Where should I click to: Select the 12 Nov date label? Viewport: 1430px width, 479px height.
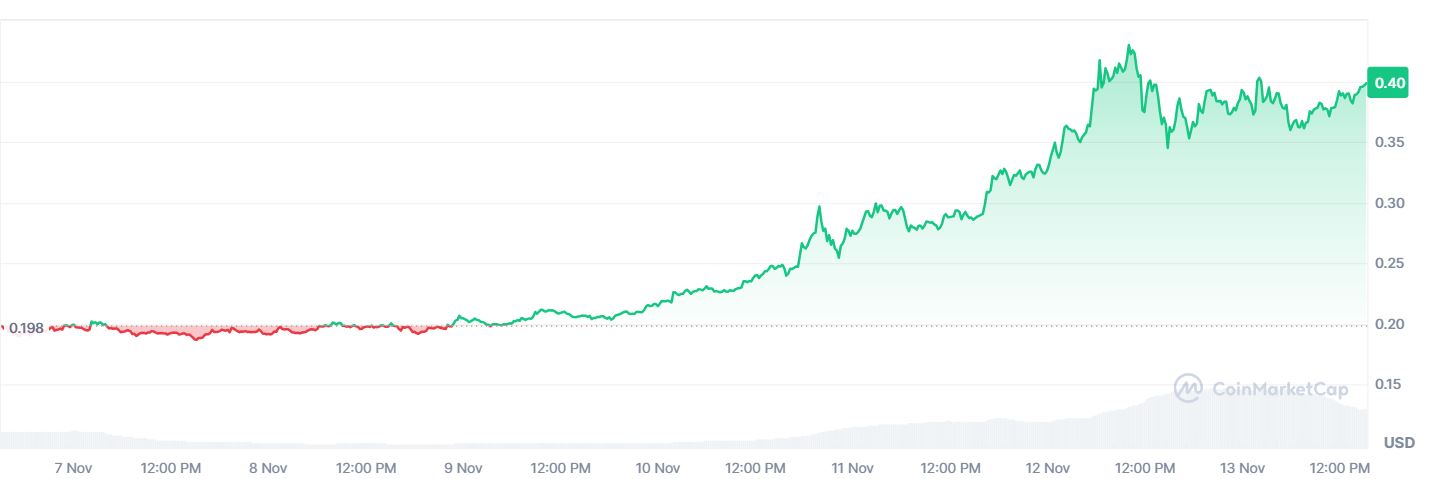[x=1048, y=467]
